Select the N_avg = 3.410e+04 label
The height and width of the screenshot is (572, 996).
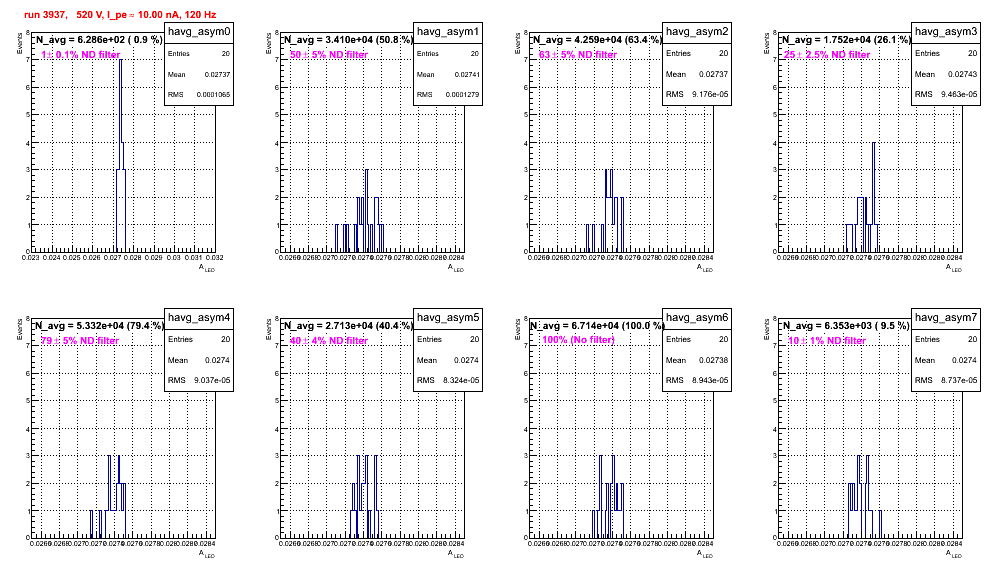pos(347,40)
